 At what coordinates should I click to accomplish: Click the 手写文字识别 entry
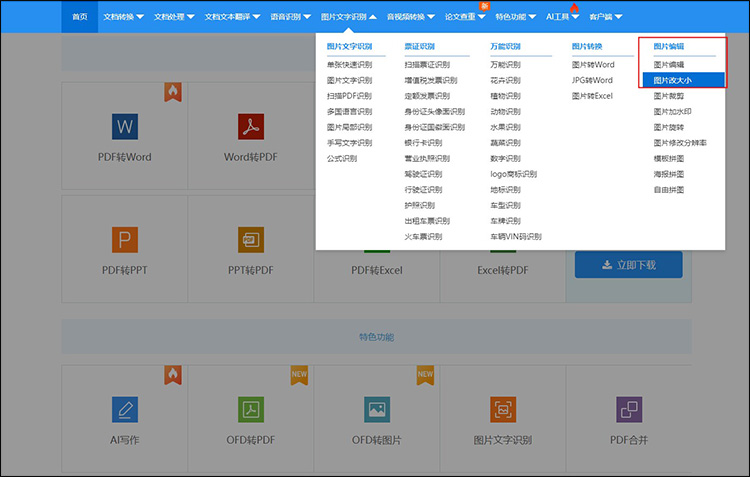click(x=350, y=143)
